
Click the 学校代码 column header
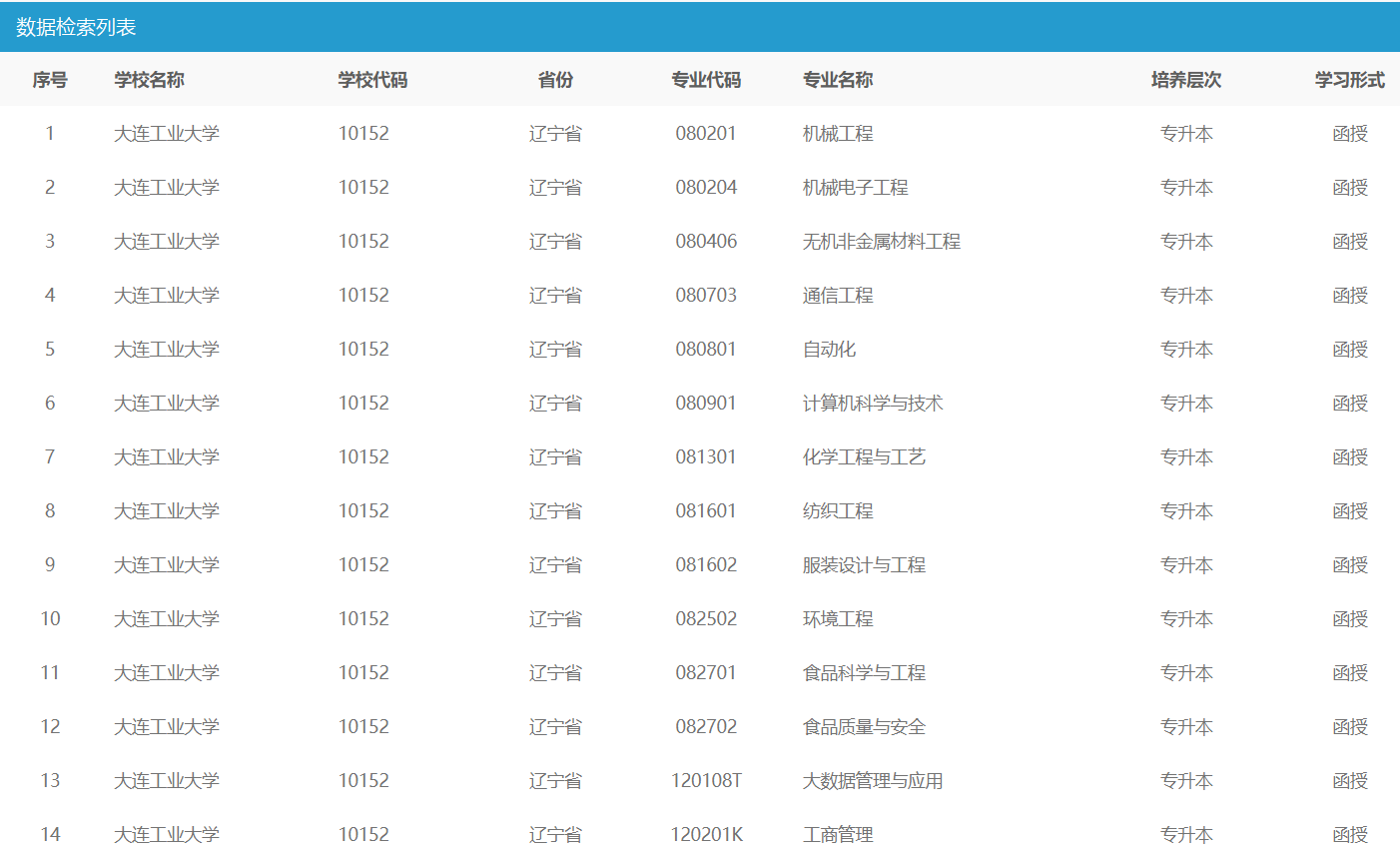[x=372, y=80]
